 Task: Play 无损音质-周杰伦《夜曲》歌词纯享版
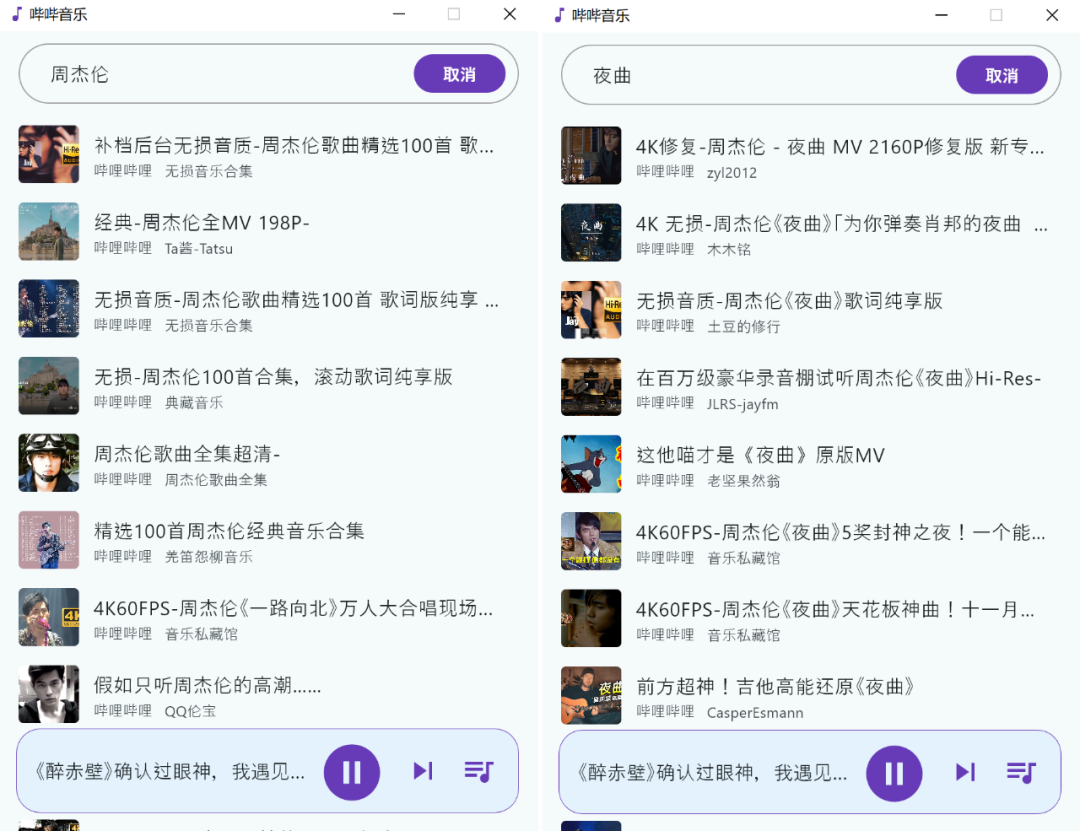(x=789, y=301)
